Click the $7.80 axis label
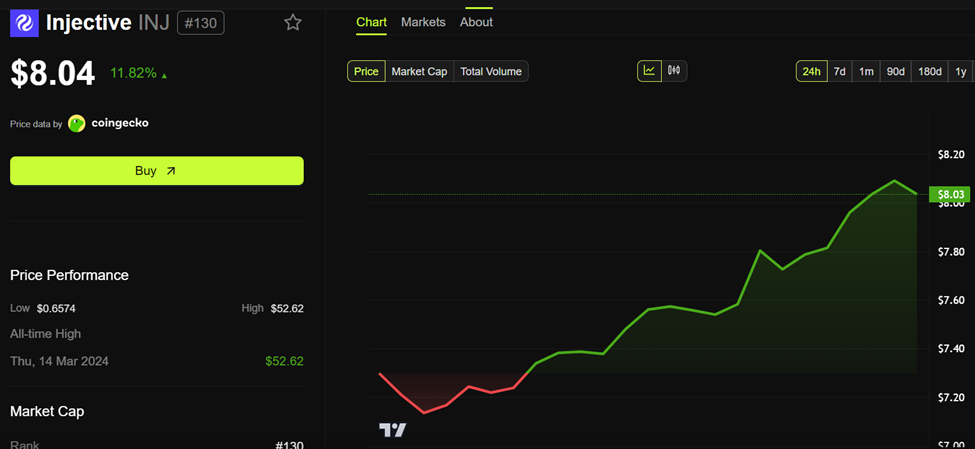The image size is (975, 449). (x=951, y=251)
